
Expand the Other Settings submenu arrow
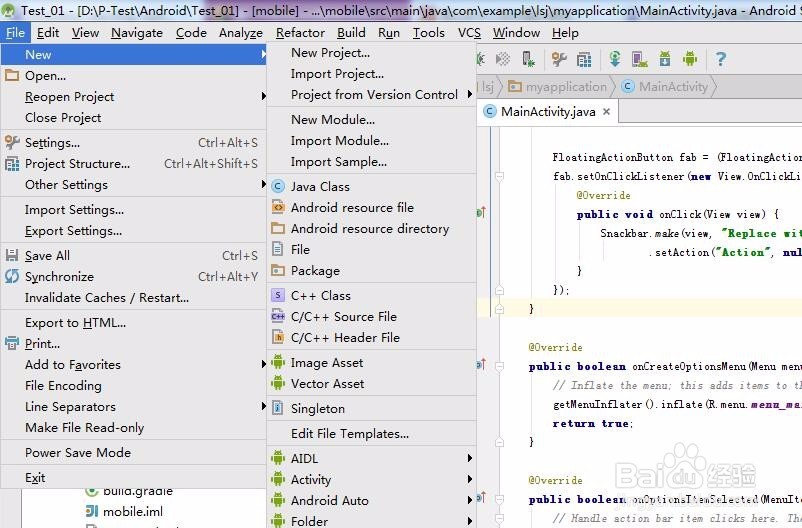point(263,184)
